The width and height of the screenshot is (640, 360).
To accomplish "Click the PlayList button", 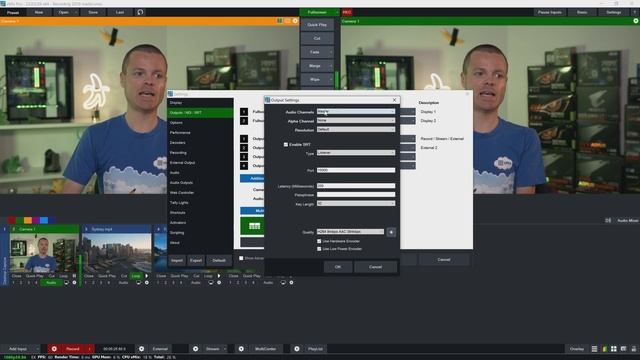I will (315, 349).
